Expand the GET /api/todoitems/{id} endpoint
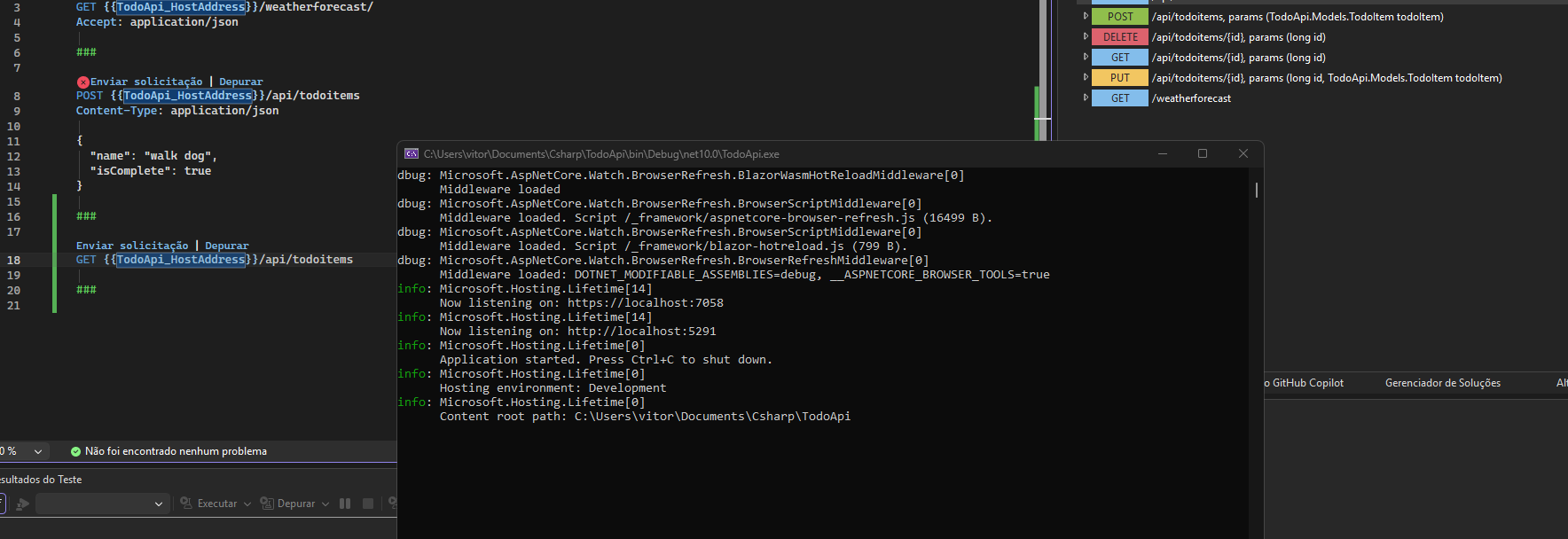The height and width of the screenshot is (539, 1568). point(1086,57)
